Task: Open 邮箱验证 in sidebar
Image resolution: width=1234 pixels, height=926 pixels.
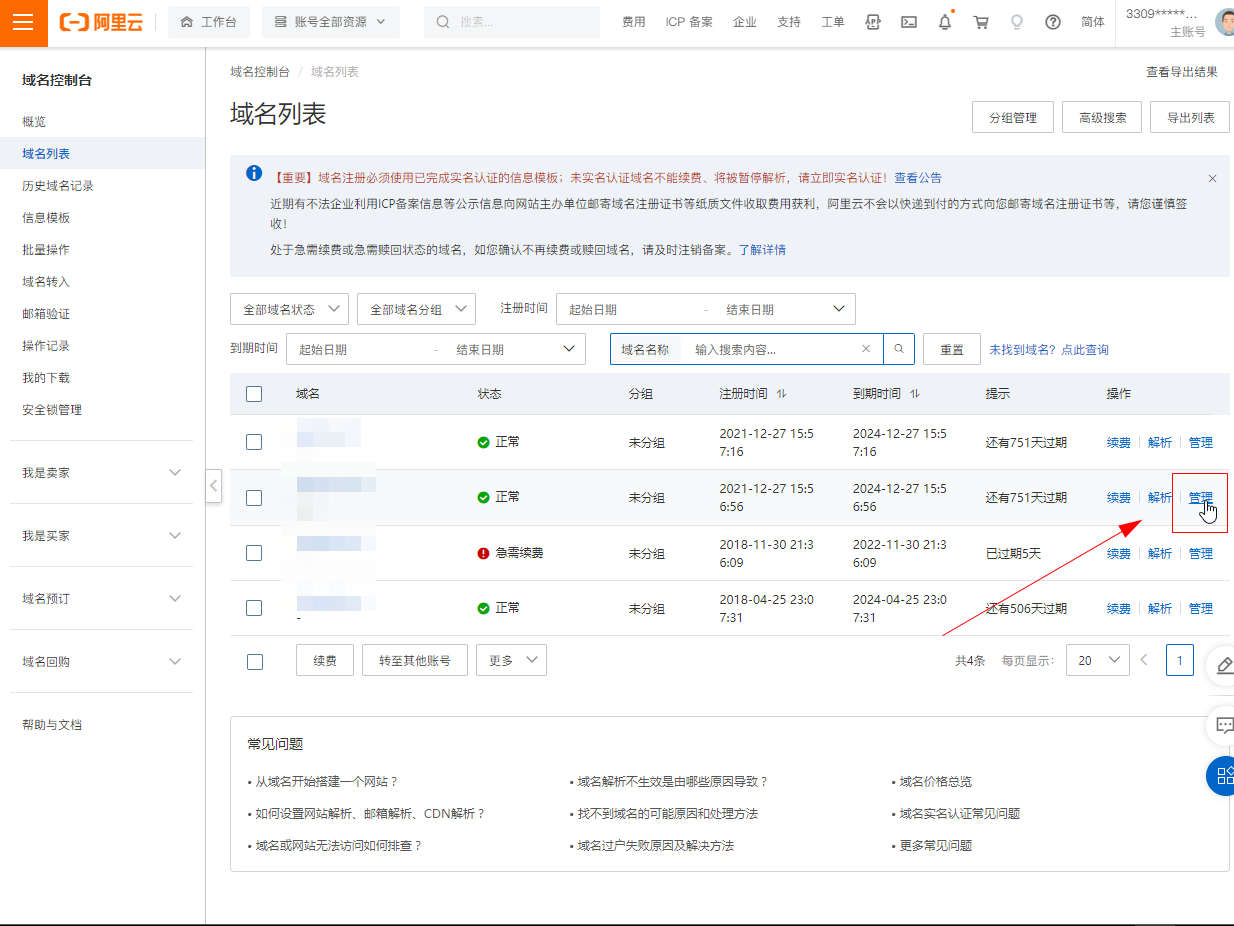Action: (46, 313)
